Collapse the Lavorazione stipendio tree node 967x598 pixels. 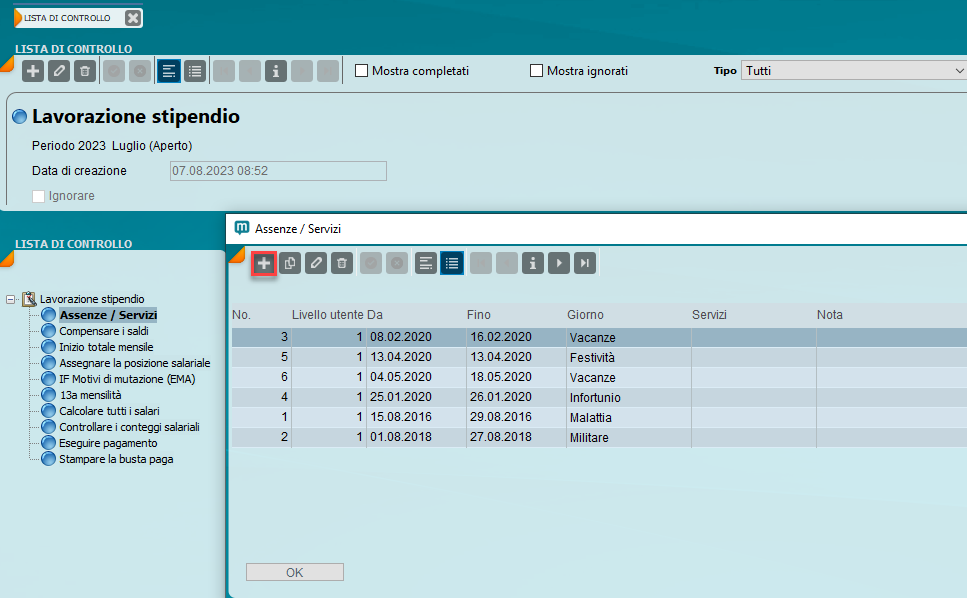[x=11, y=299]
